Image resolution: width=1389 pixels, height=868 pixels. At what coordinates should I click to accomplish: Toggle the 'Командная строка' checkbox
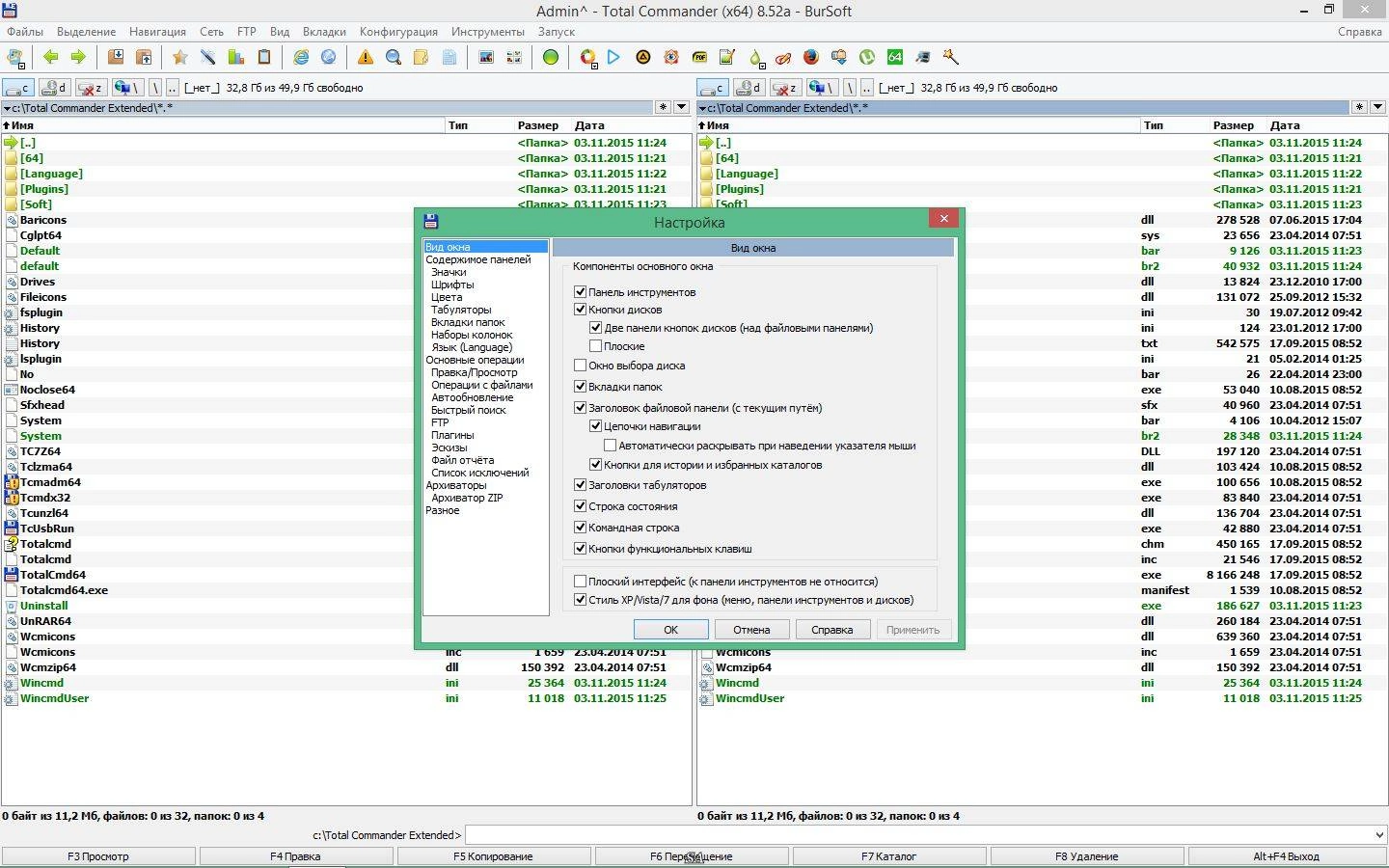coord(580,527)
